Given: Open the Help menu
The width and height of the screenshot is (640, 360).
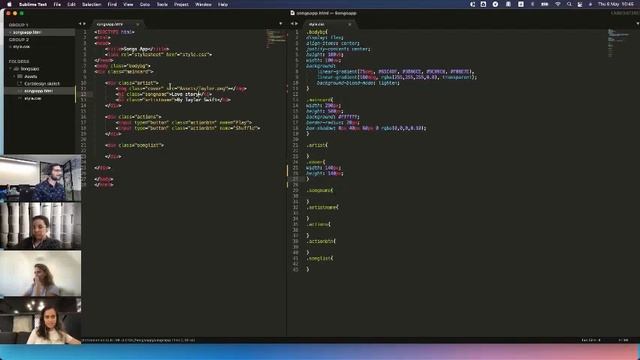Looking at the screenshot, I should [x=223, y=4].
